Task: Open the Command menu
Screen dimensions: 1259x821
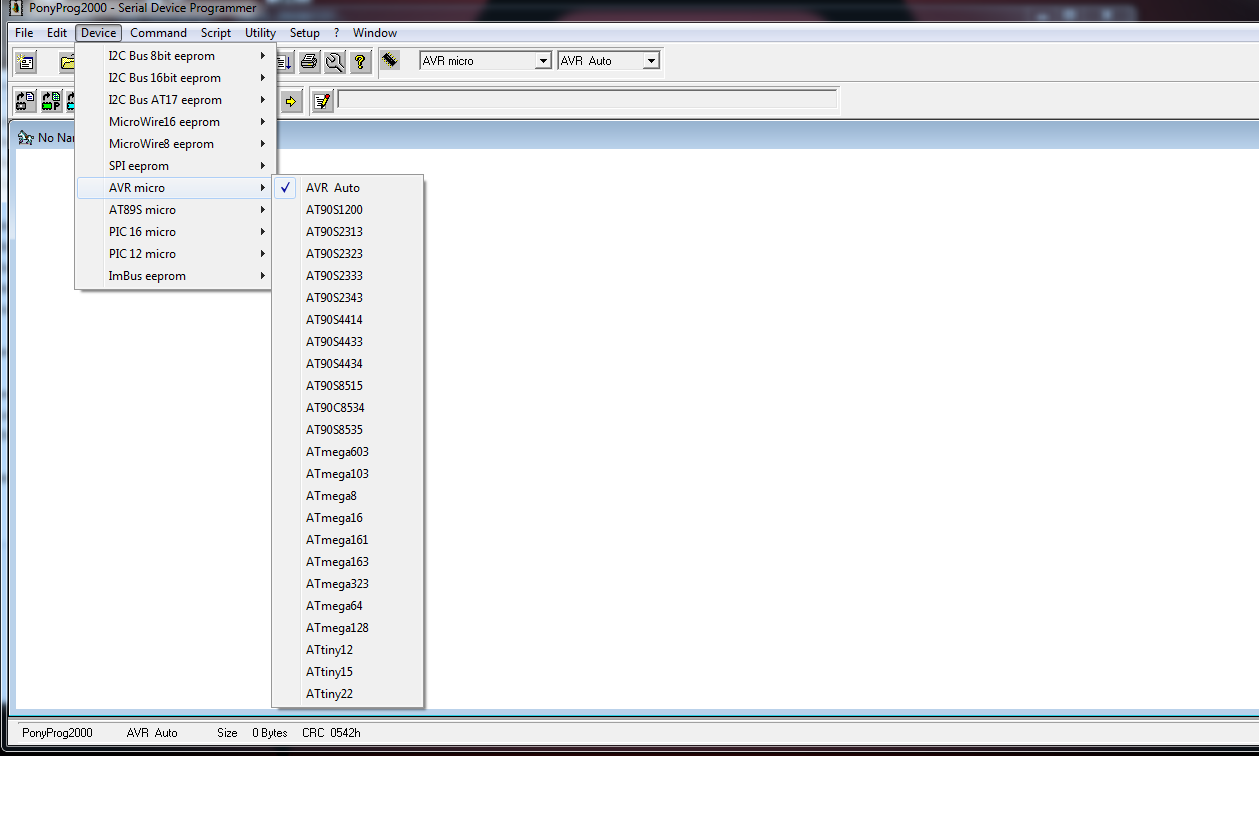Action: 158,33
